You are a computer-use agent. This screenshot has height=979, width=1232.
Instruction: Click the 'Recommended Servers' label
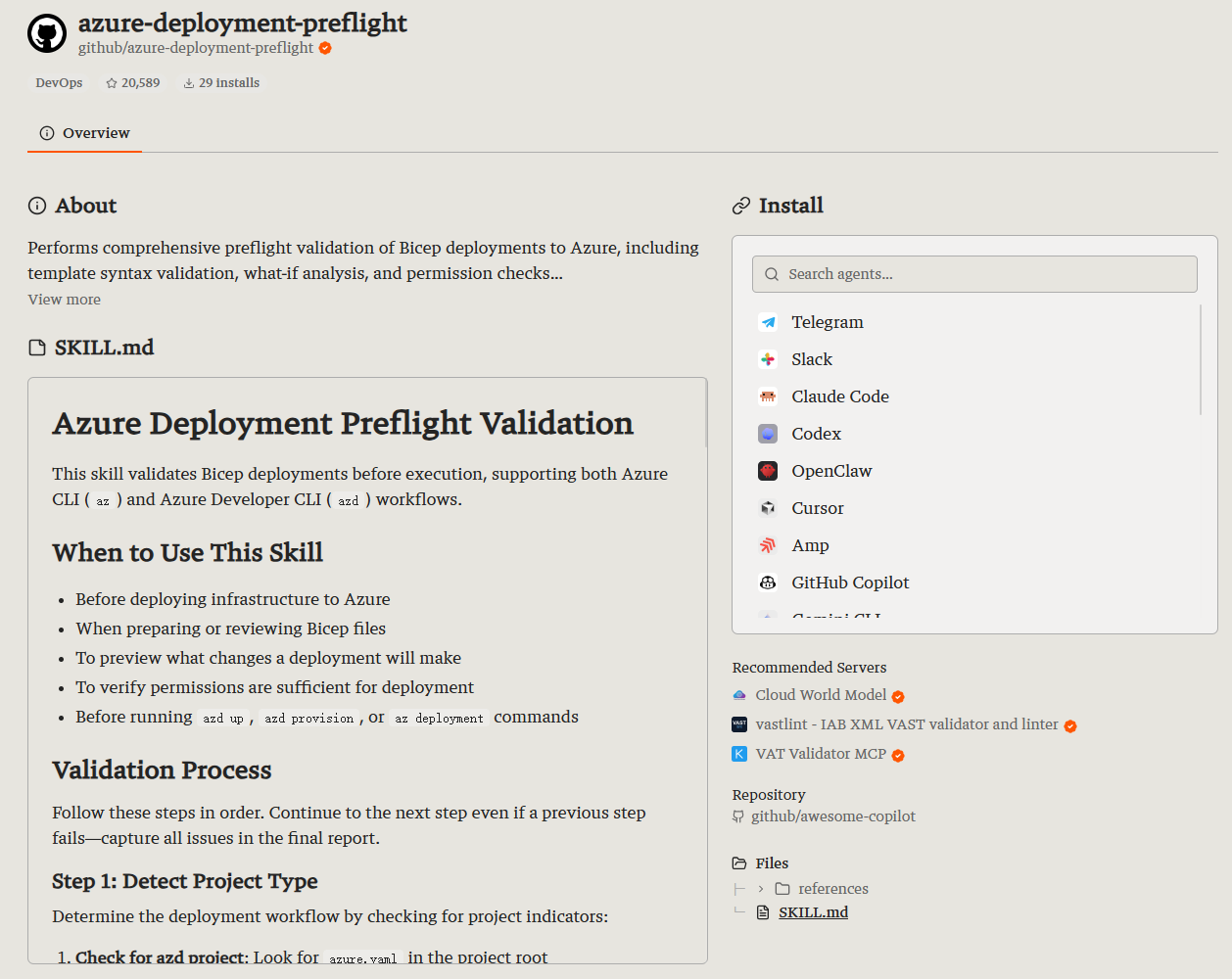point(809,668)
